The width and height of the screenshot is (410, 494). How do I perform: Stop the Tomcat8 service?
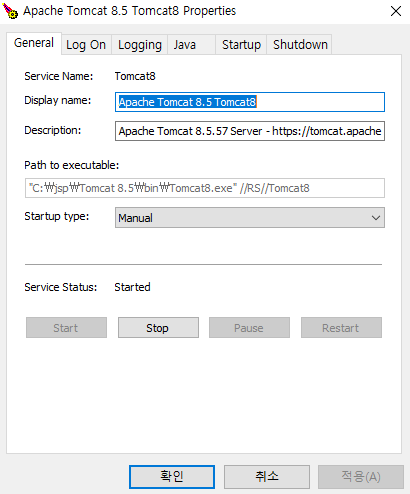[158, 328]
